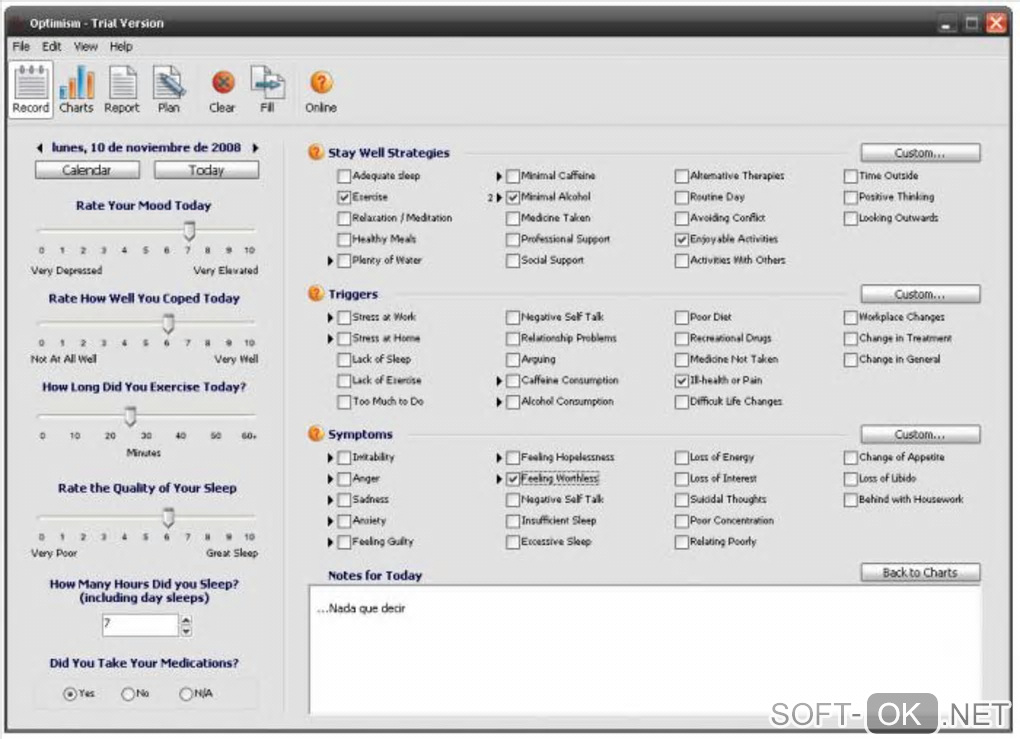Screen dimensions: 1020x739
Task: Uncheck Enjoyable Activities checkbox
Action: 681,240
